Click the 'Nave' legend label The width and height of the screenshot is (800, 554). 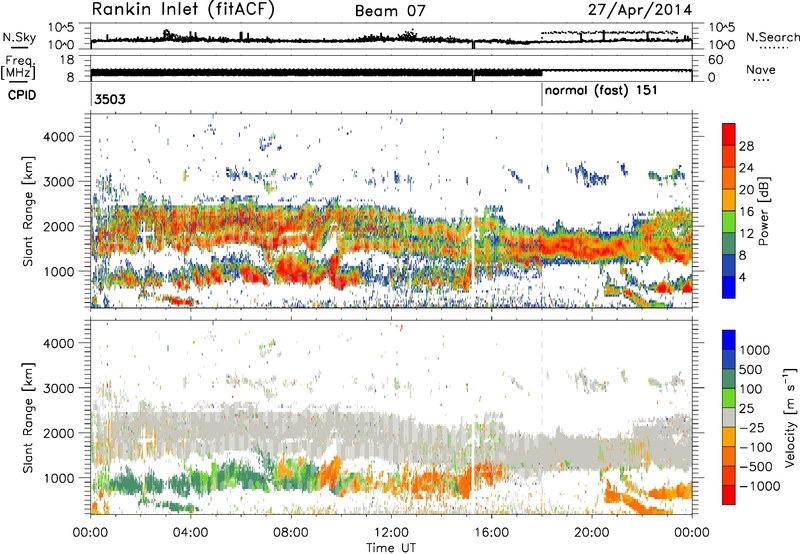(x=761, y=69)
